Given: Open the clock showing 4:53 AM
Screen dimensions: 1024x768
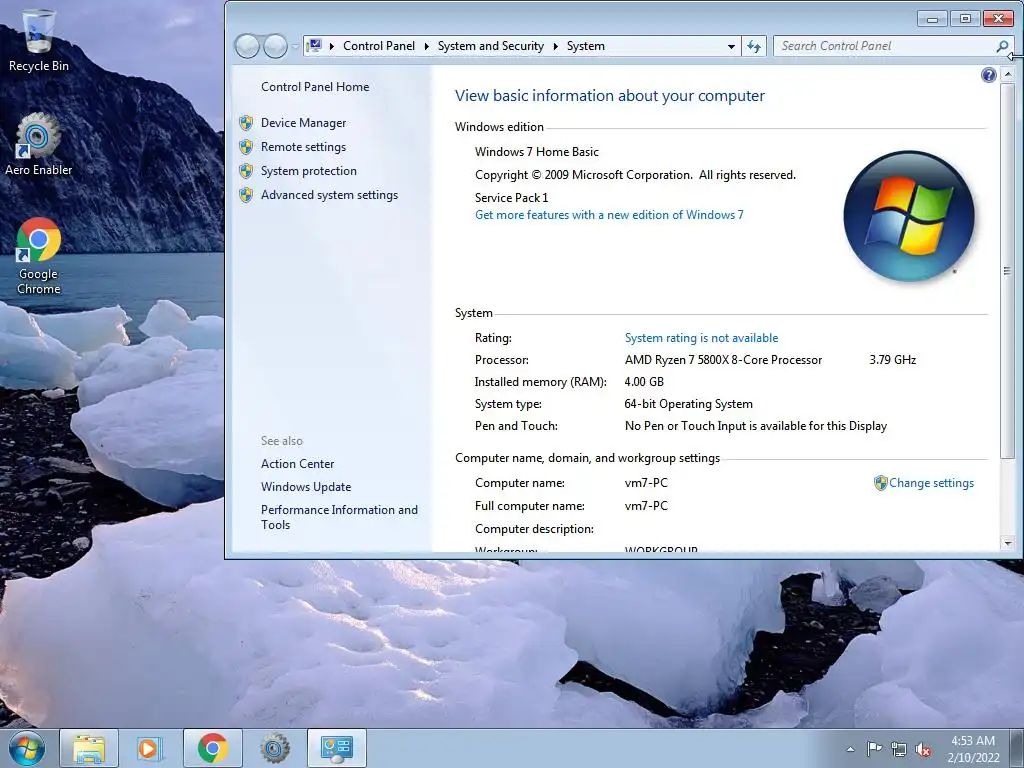Looking at the screenshot, I should (973, 748).
